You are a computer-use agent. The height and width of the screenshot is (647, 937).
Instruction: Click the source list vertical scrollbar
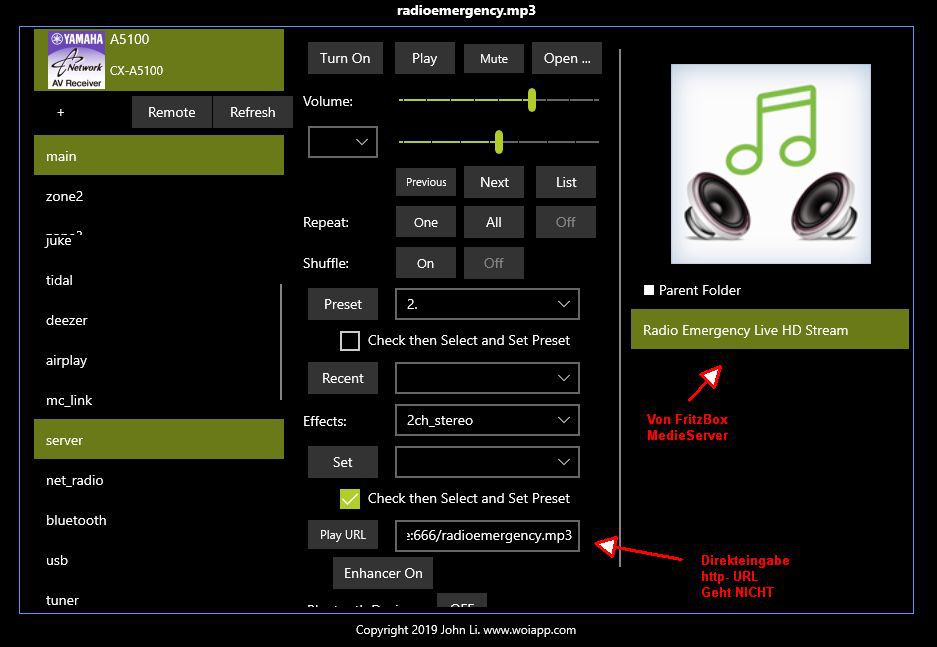[x=281, y=342]
